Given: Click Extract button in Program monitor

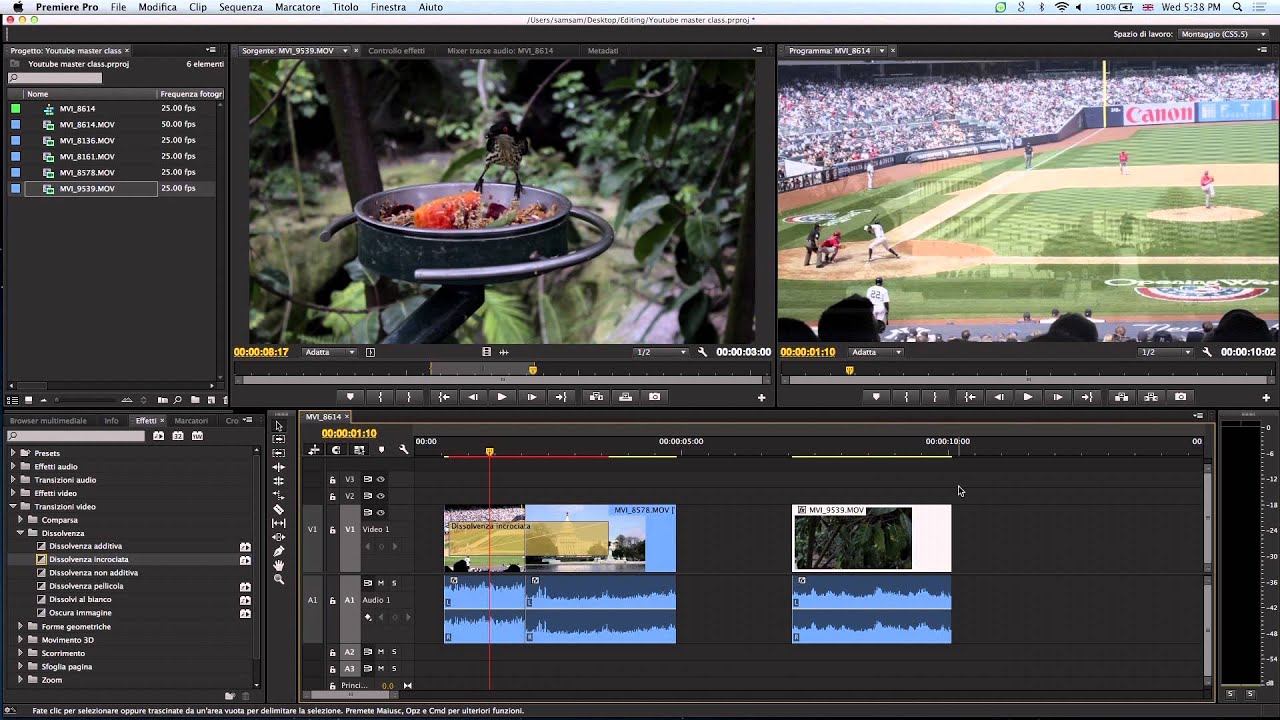Looking at the screenshot, I should 1151,397.
